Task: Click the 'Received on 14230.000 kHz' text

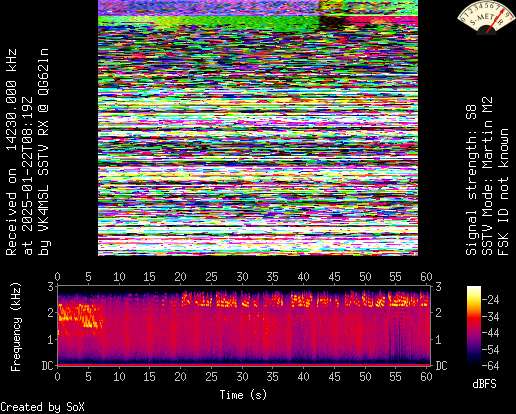Action: click(x=11, y=152)
